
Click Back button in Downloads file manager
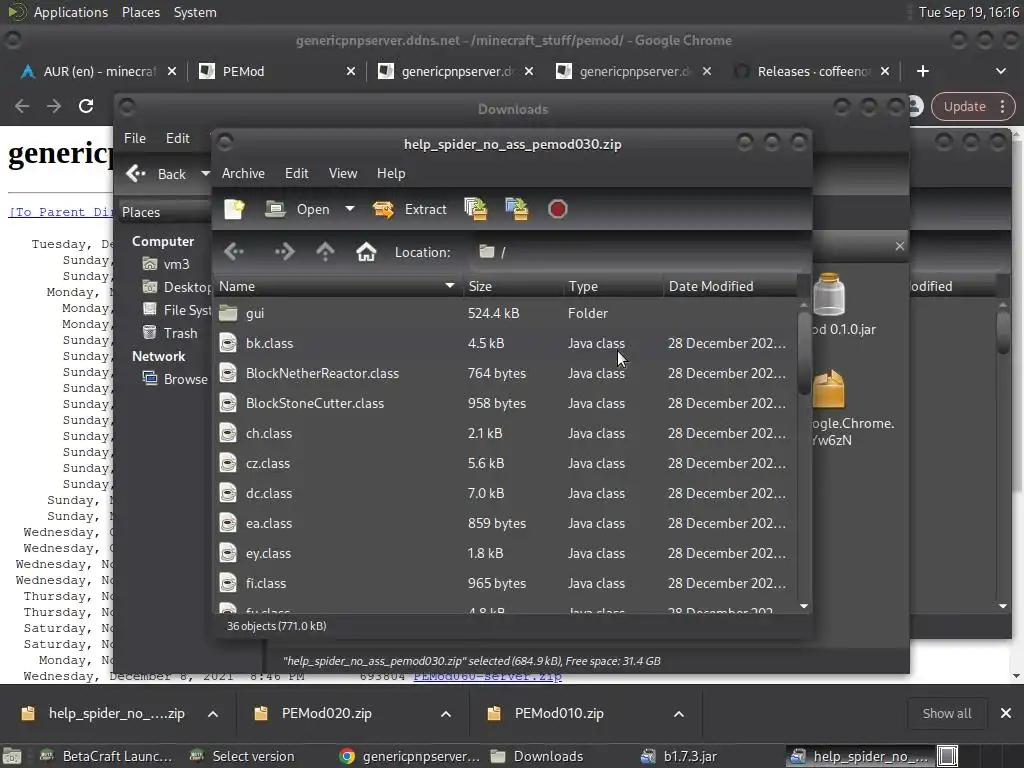tap(157, 174)
